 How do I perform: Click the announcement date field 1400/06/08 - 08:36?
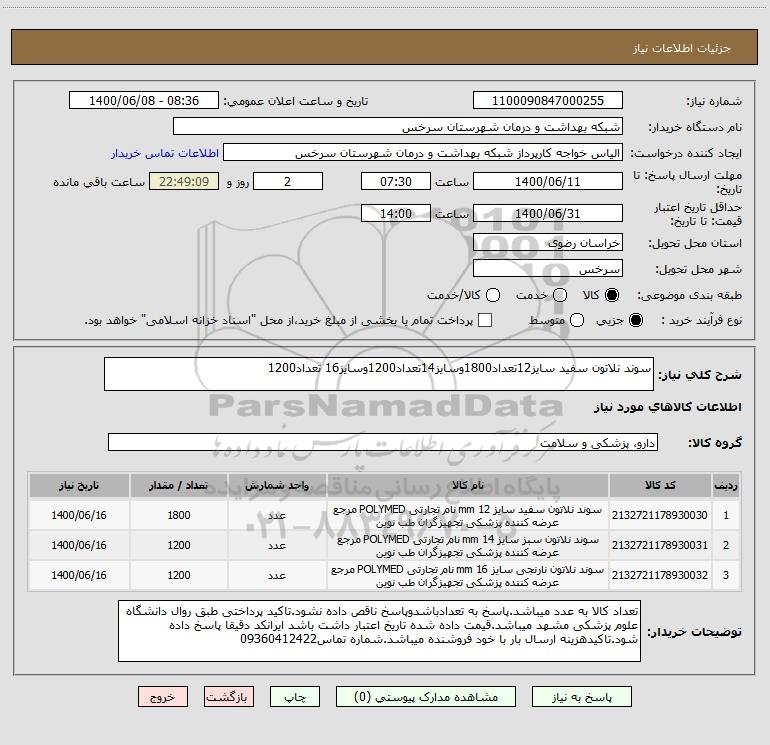[144, 101]
